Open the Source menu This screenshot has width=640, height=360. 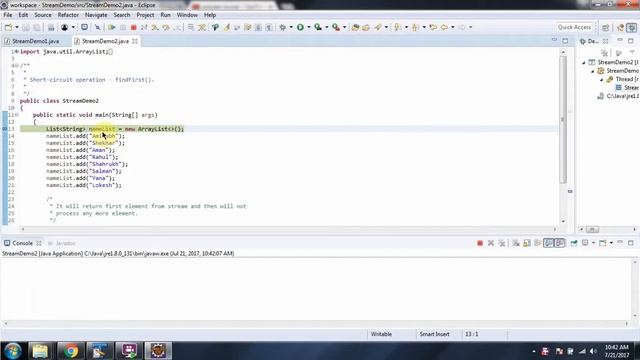[x=43, y=15]
